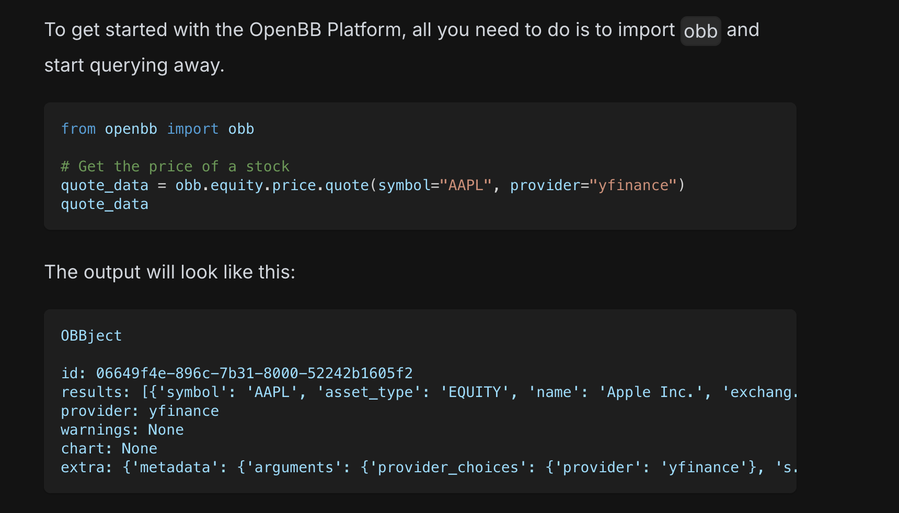899x513 pixels.
Task: Click the 'provider: yfinance' output line
Action: pyautogui.click(x=140, y=411)
